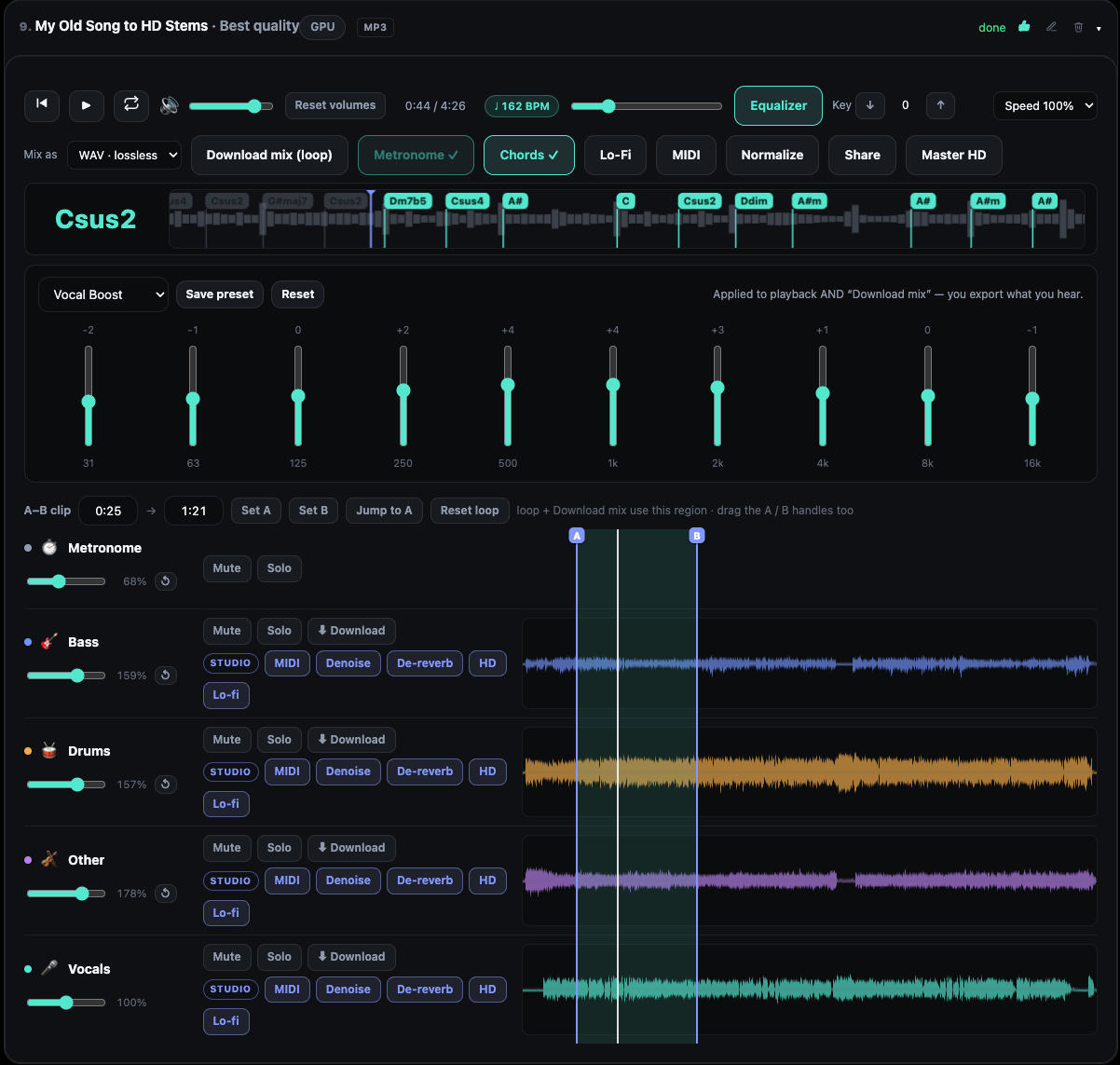
Task: Click the Share button
Action: tap(862, 156)
